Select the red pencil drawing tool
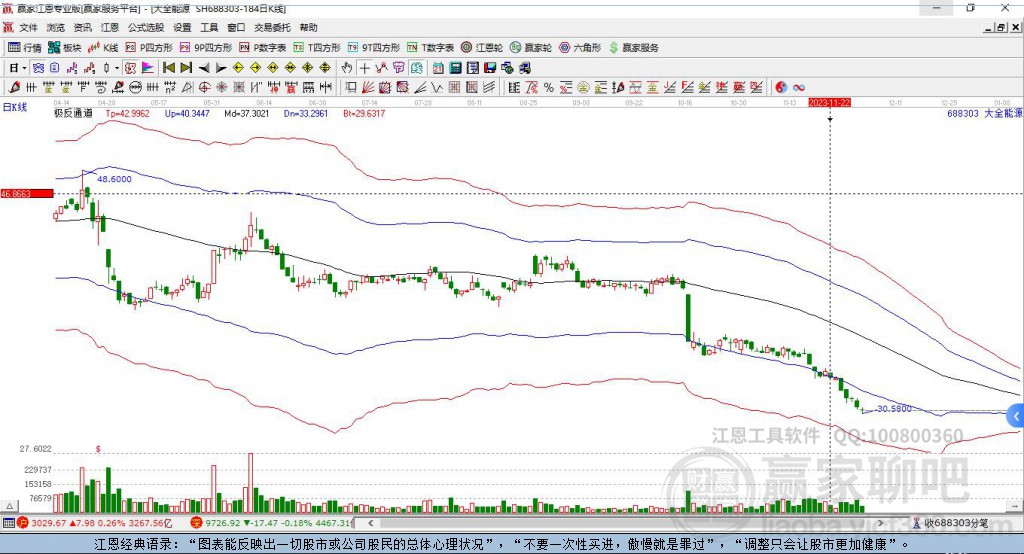This screenshot has width=1024, height=554. (x=14, y=88)
